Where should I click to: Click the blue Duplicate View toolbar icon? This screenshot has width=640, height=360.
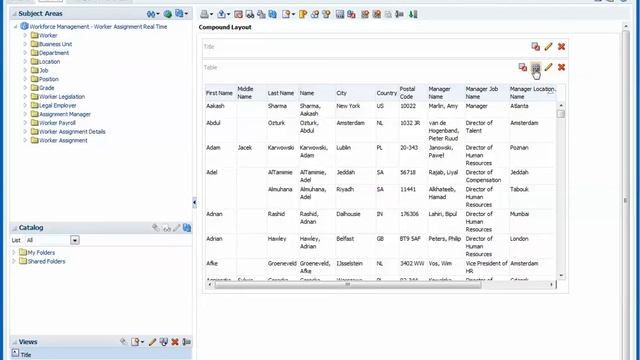point(273,14)
